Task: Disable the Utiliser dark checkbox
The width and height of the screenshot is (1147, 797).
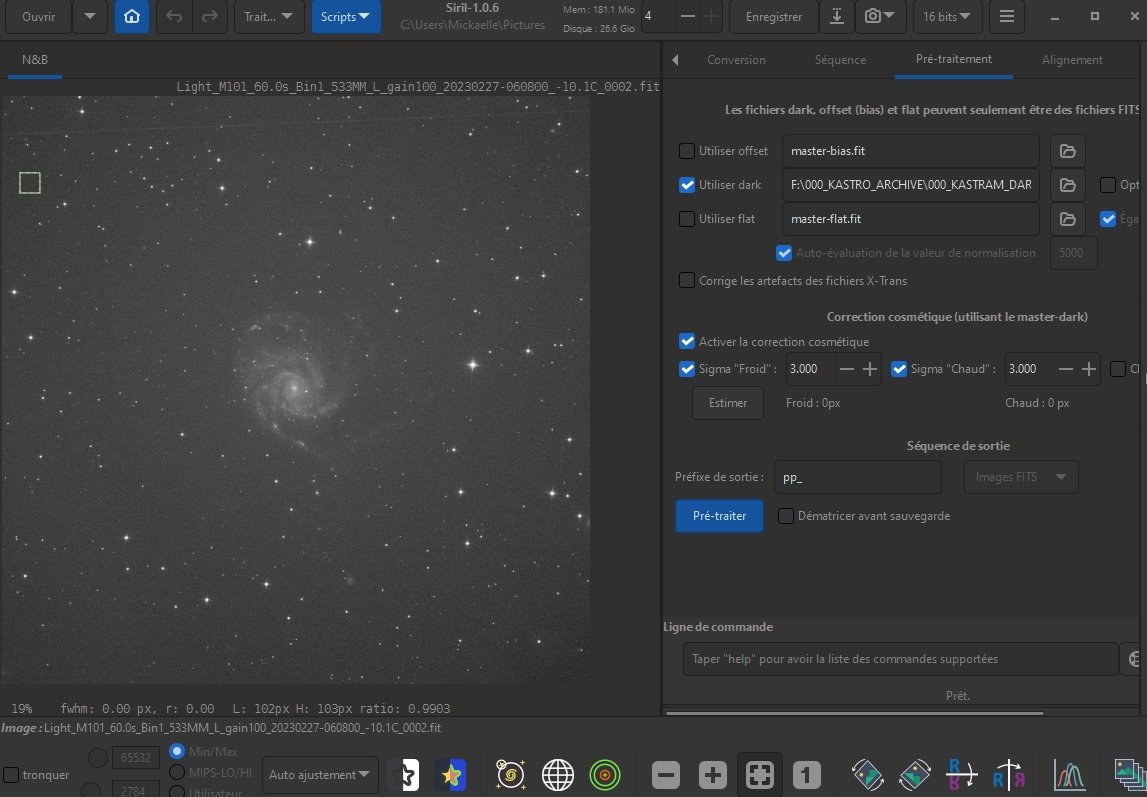Action: (687, 184)
